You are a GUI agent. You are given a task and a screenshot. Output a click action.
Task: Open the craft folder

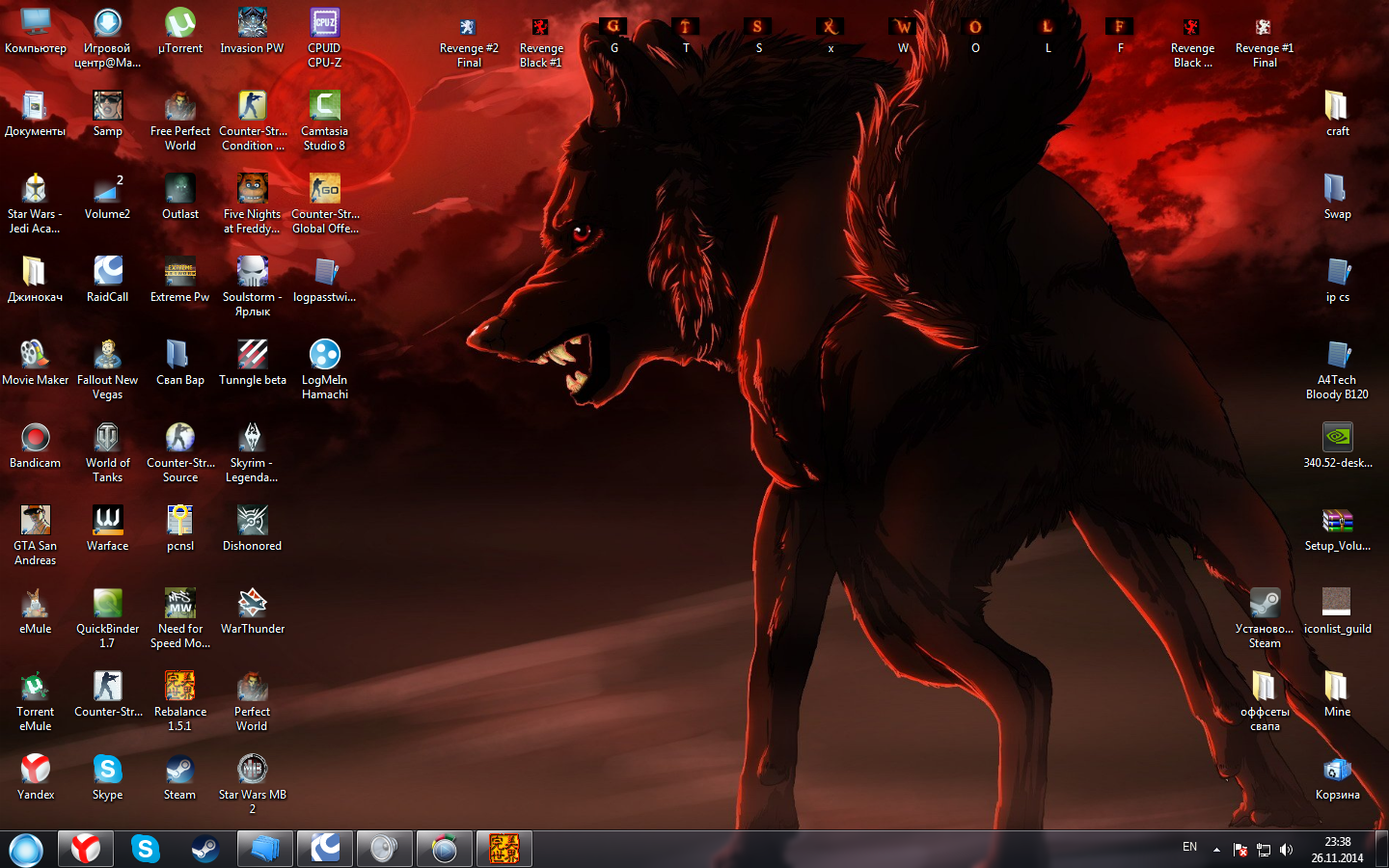click(x=1337, y=115)
